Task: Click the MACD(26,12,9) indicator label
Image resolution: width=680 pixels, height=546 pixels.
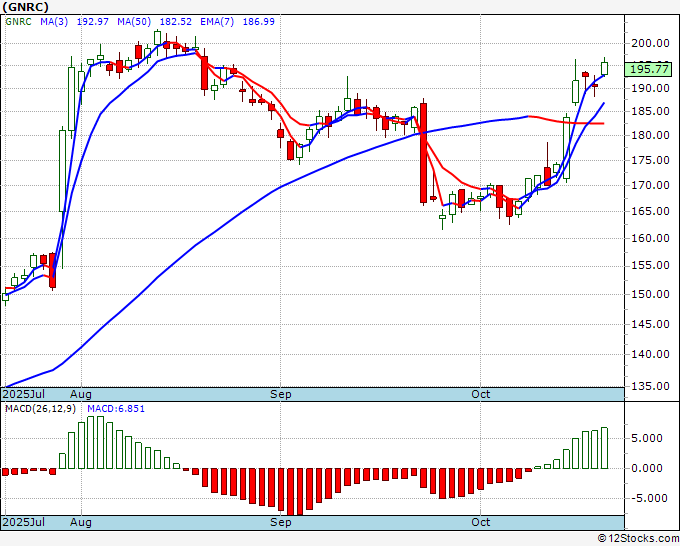Action: coord(40,409)
